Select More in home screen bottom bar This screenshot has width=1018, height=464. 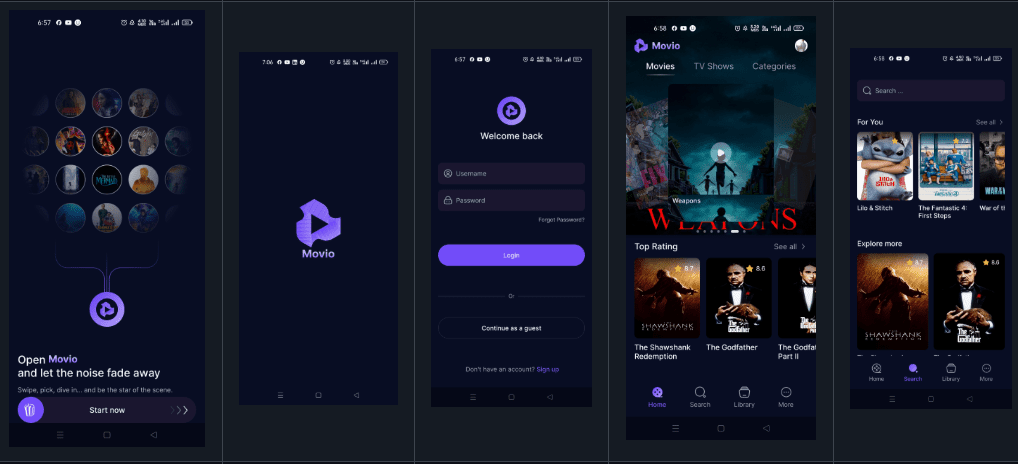click(786, 397)
